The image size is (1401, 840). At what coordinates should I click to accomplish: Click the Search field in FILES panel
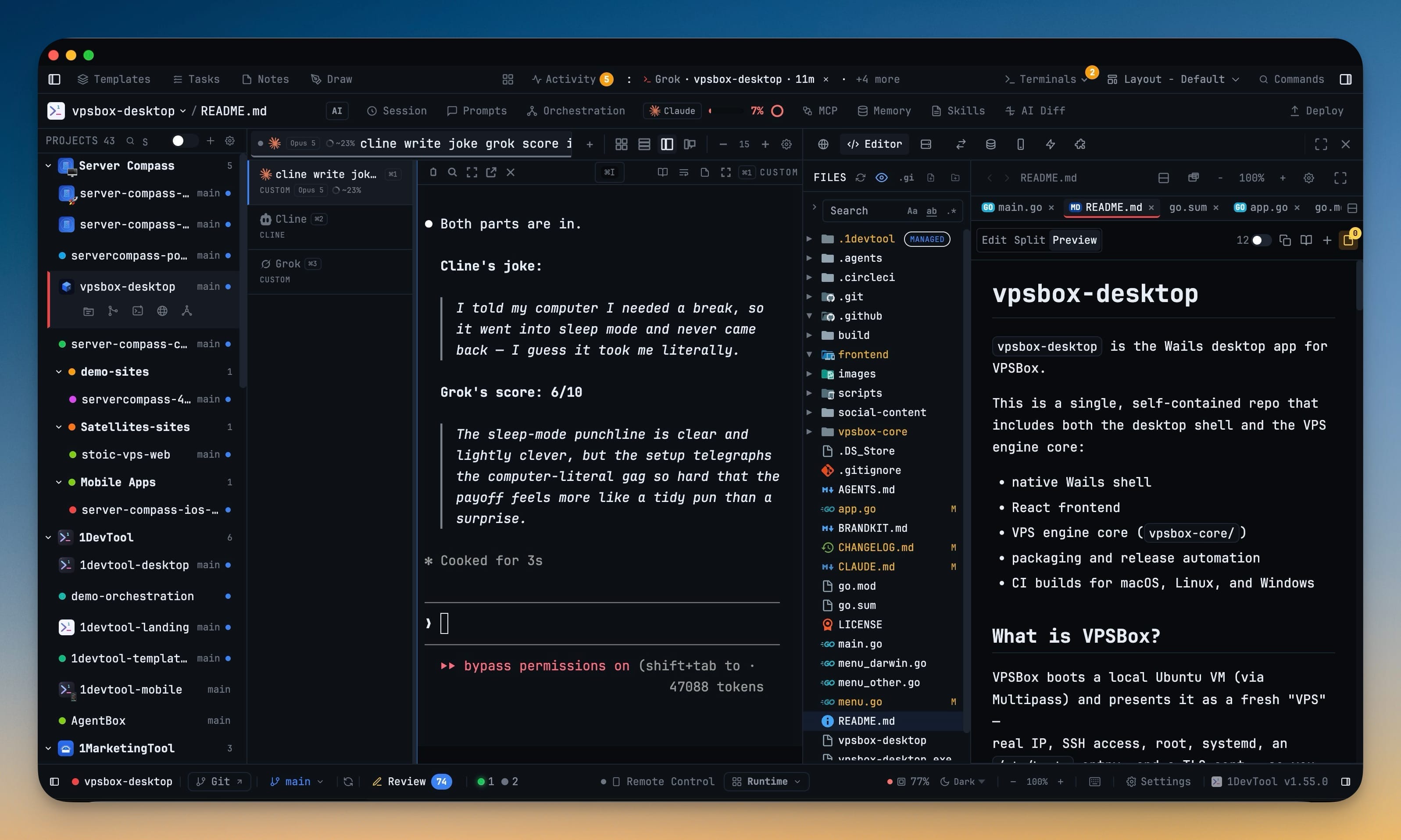click(x=892, y=210)
